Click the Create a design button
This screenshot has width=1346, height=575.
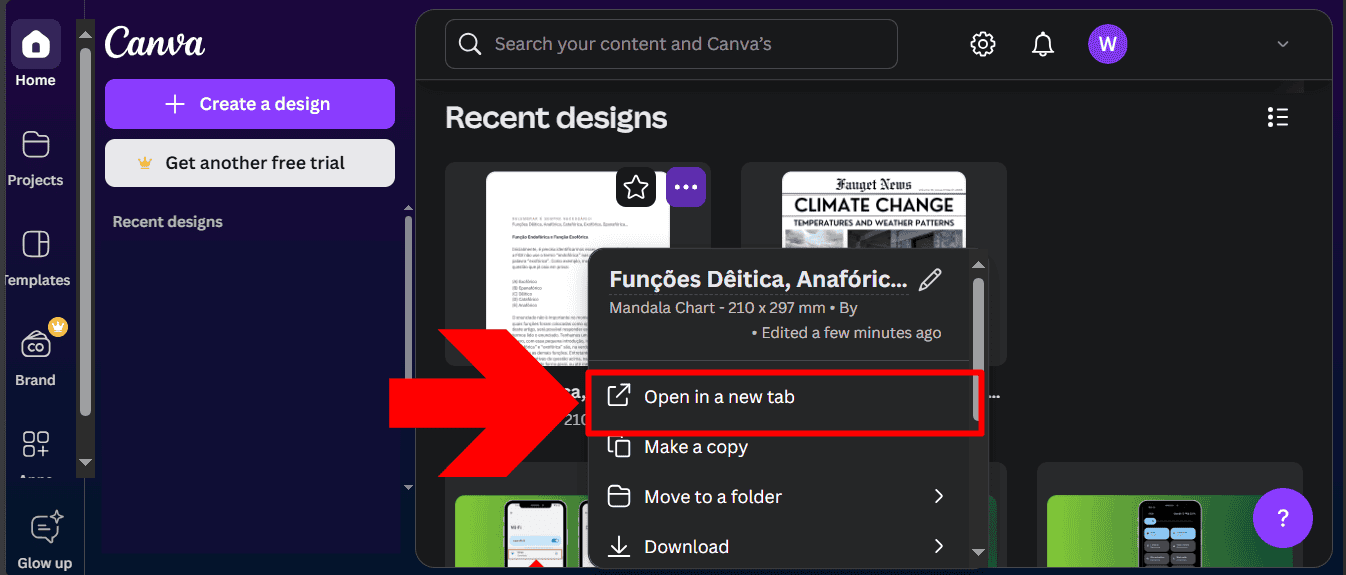pos(250,104)
